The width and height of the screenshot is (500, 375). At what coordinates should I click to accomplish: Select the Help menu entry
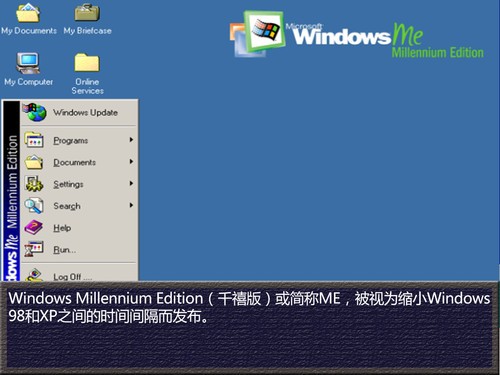click(x=79, y=228)
